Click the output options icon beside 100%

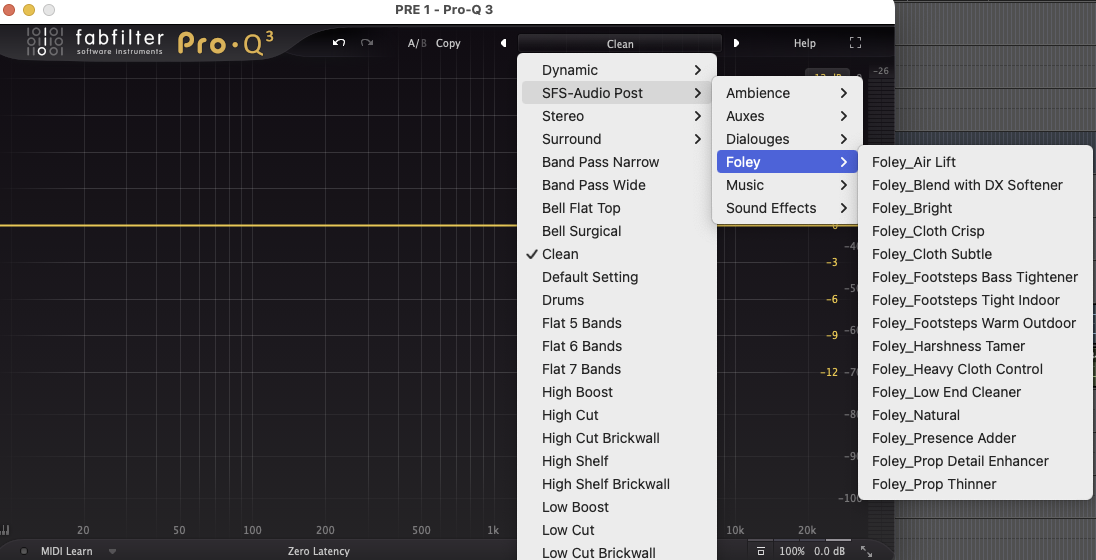click(761, 551)
